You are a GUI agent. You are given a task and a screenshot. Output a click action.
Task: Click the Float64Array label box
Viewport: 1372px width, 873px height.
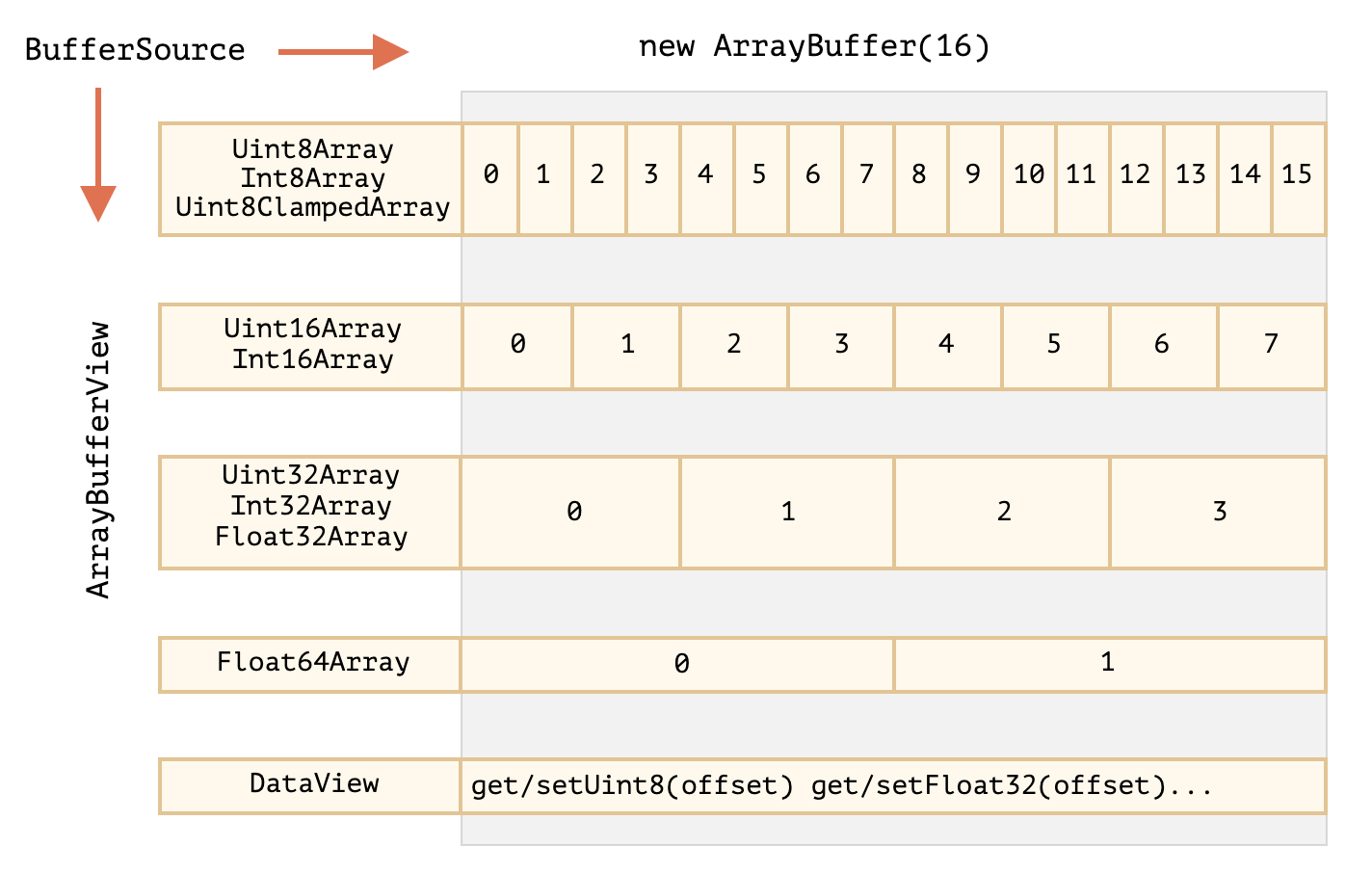coord(310,664)
